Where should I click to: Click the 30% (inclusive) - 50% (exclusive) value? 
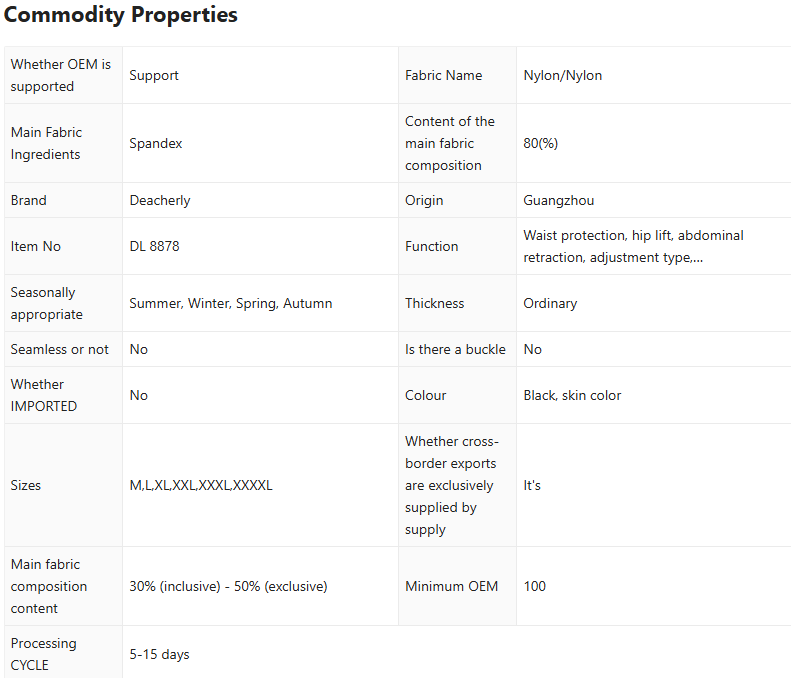click(x=228, y=586)
